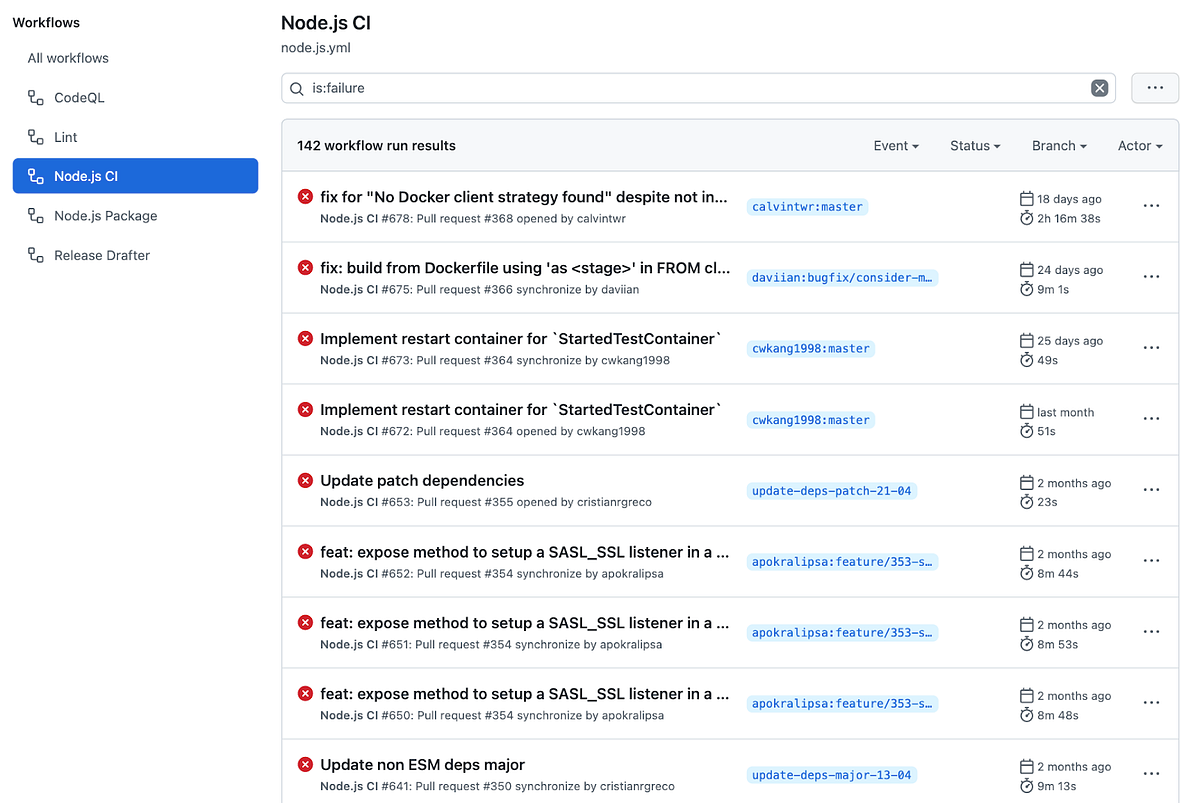
Task: Clear the is:failure search filter
Action: (1099, 87)
